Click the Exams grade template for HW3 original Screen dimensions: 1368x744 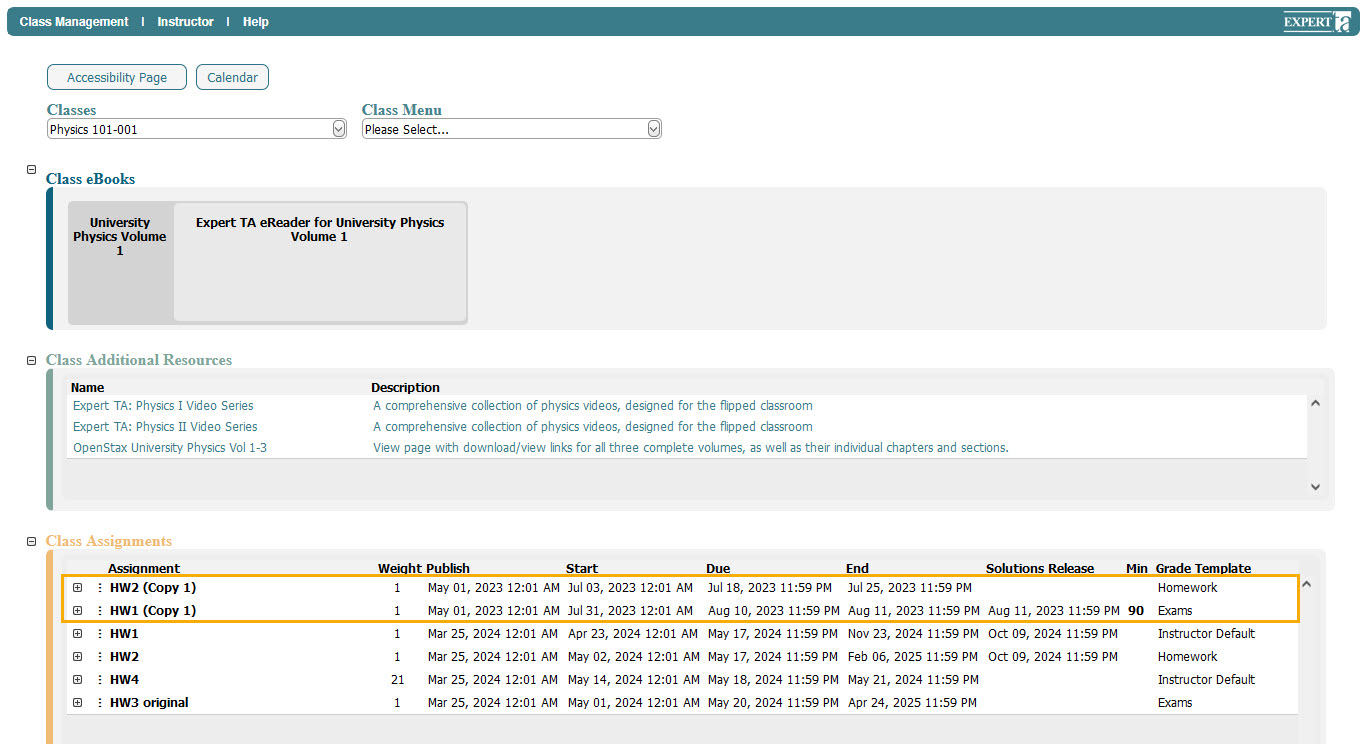point(1175,703)
